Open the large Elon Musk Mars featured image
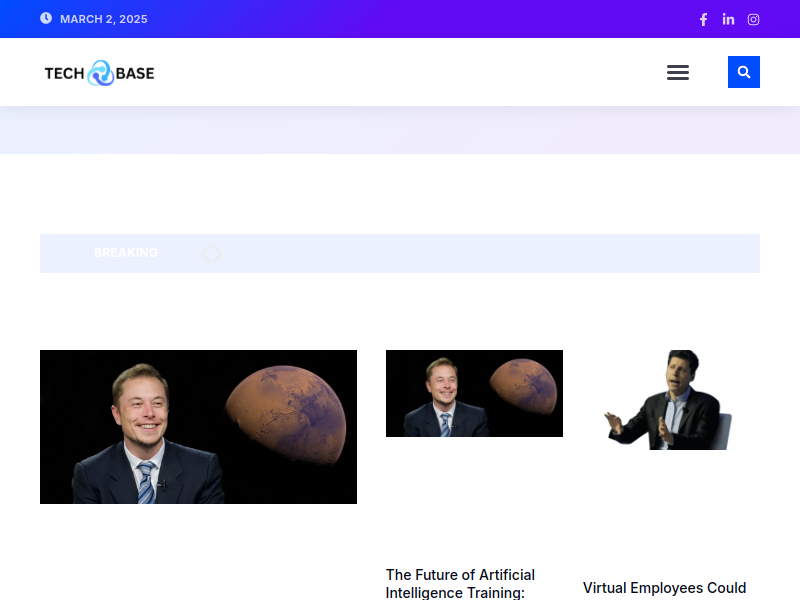 [198, 427]
